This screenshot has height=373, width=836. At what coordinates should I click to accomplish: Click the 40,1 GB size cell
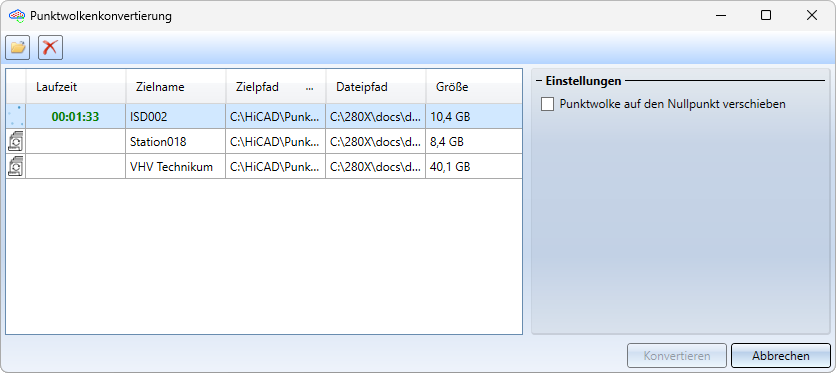(x=474, y=167)
